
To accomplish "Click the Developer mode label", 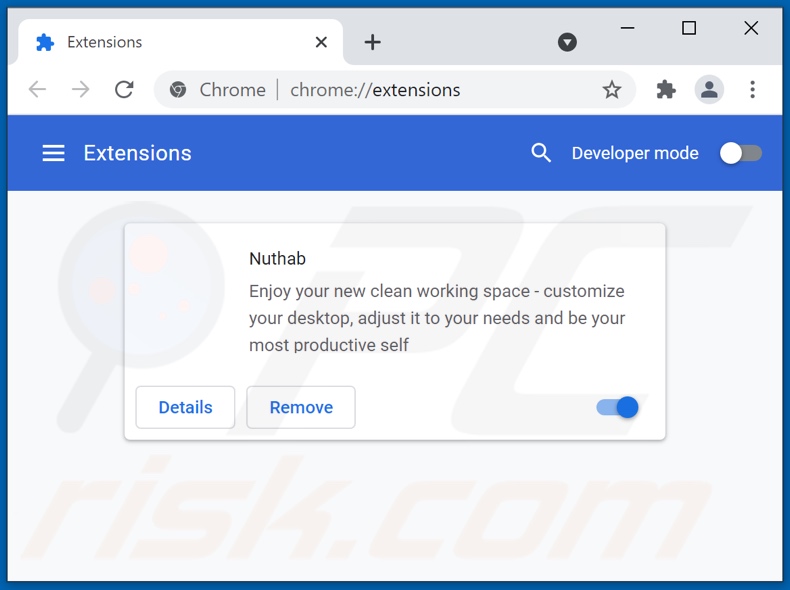I will point(635,153).
